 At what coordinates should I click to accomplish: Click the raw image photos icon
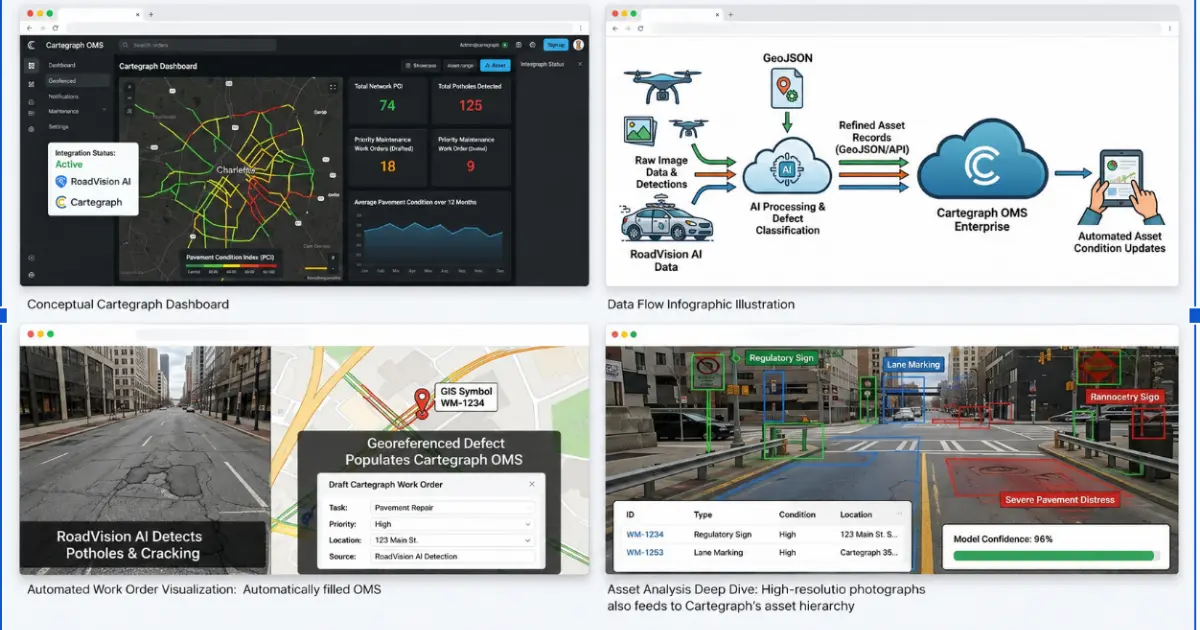(x=640, y=132)
